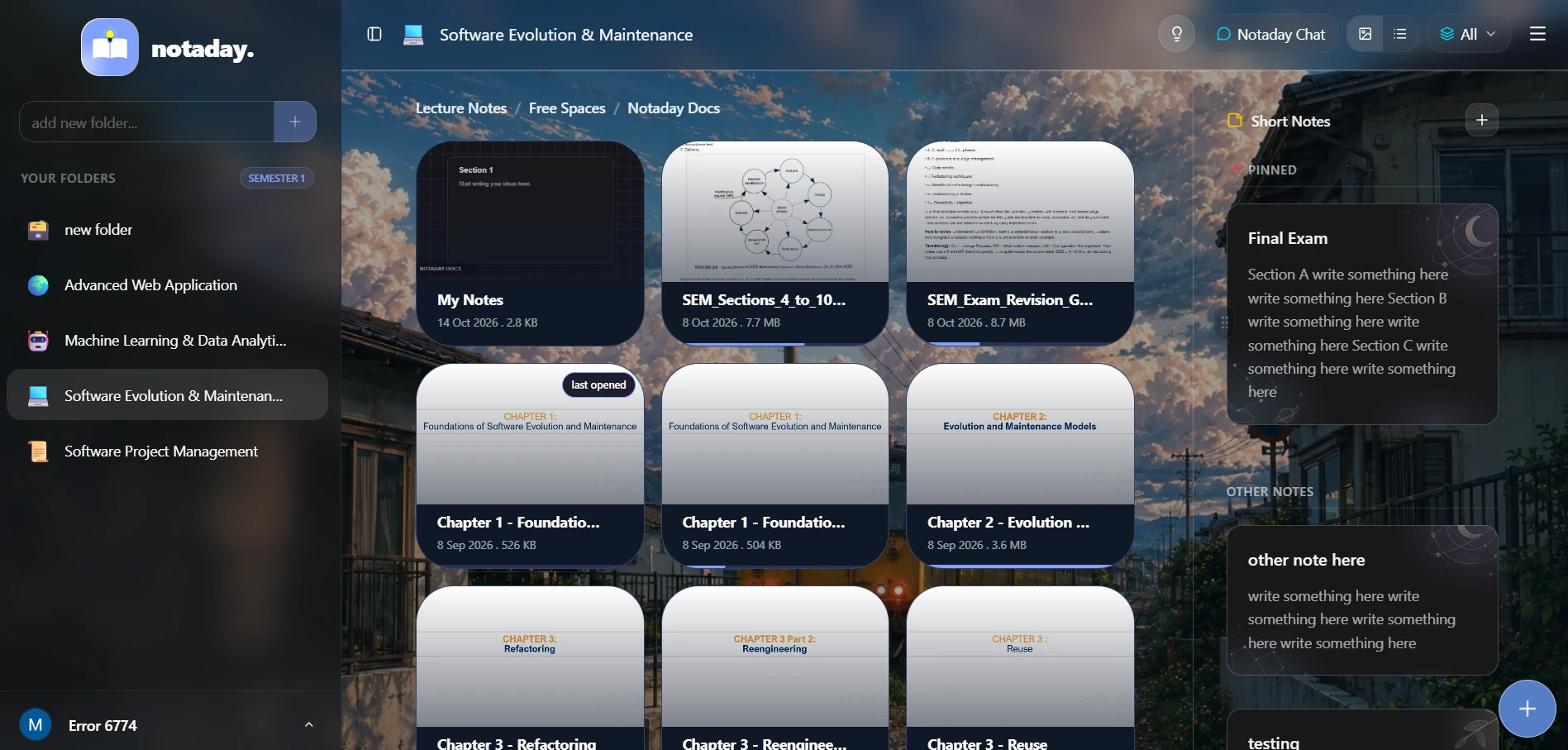
Task: Click the scroll icon beside Software Project Management
Action: coord(38,451)
